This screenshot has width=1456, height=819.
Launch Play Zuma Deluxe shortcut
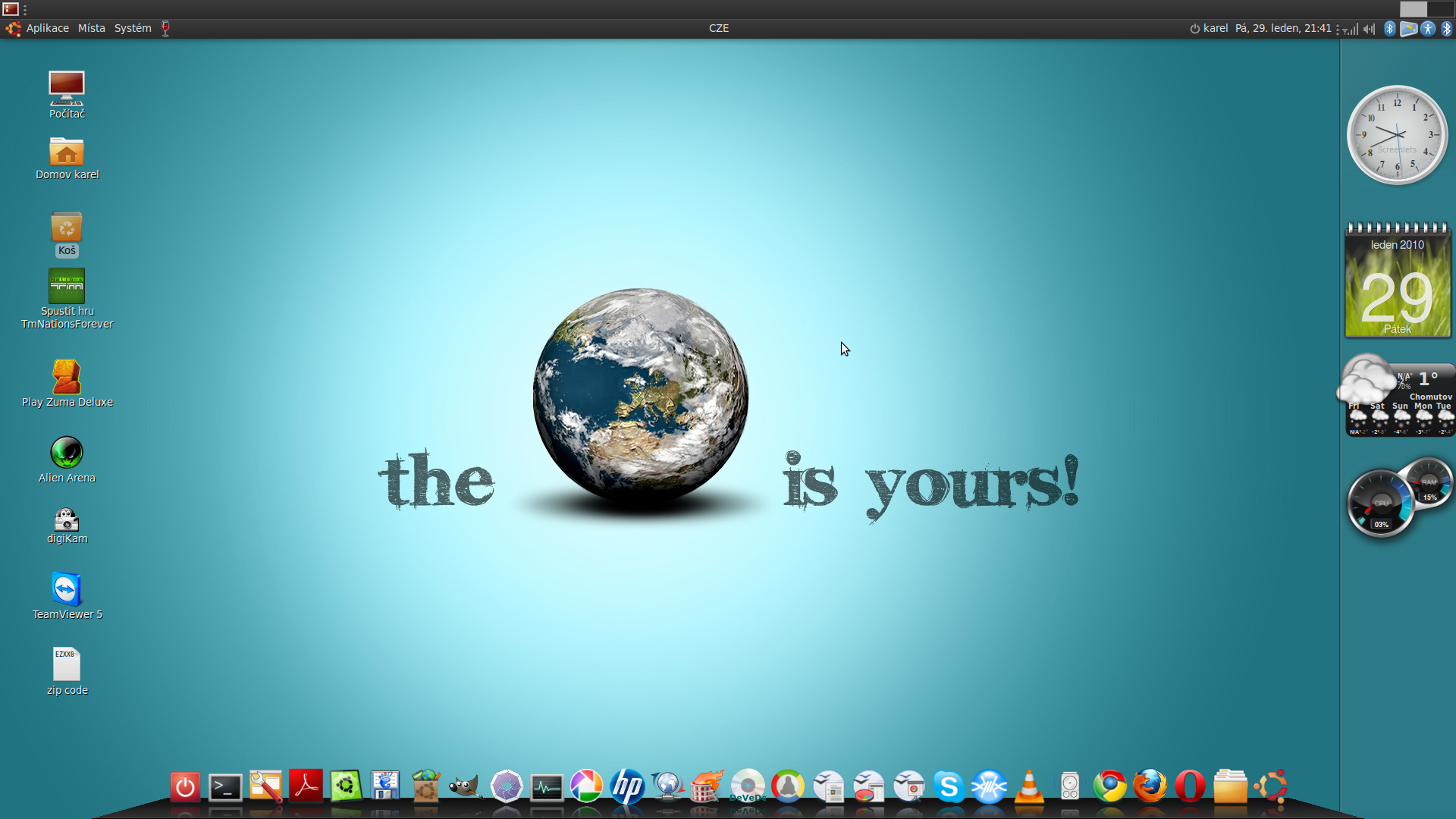[x=67, y=383]
